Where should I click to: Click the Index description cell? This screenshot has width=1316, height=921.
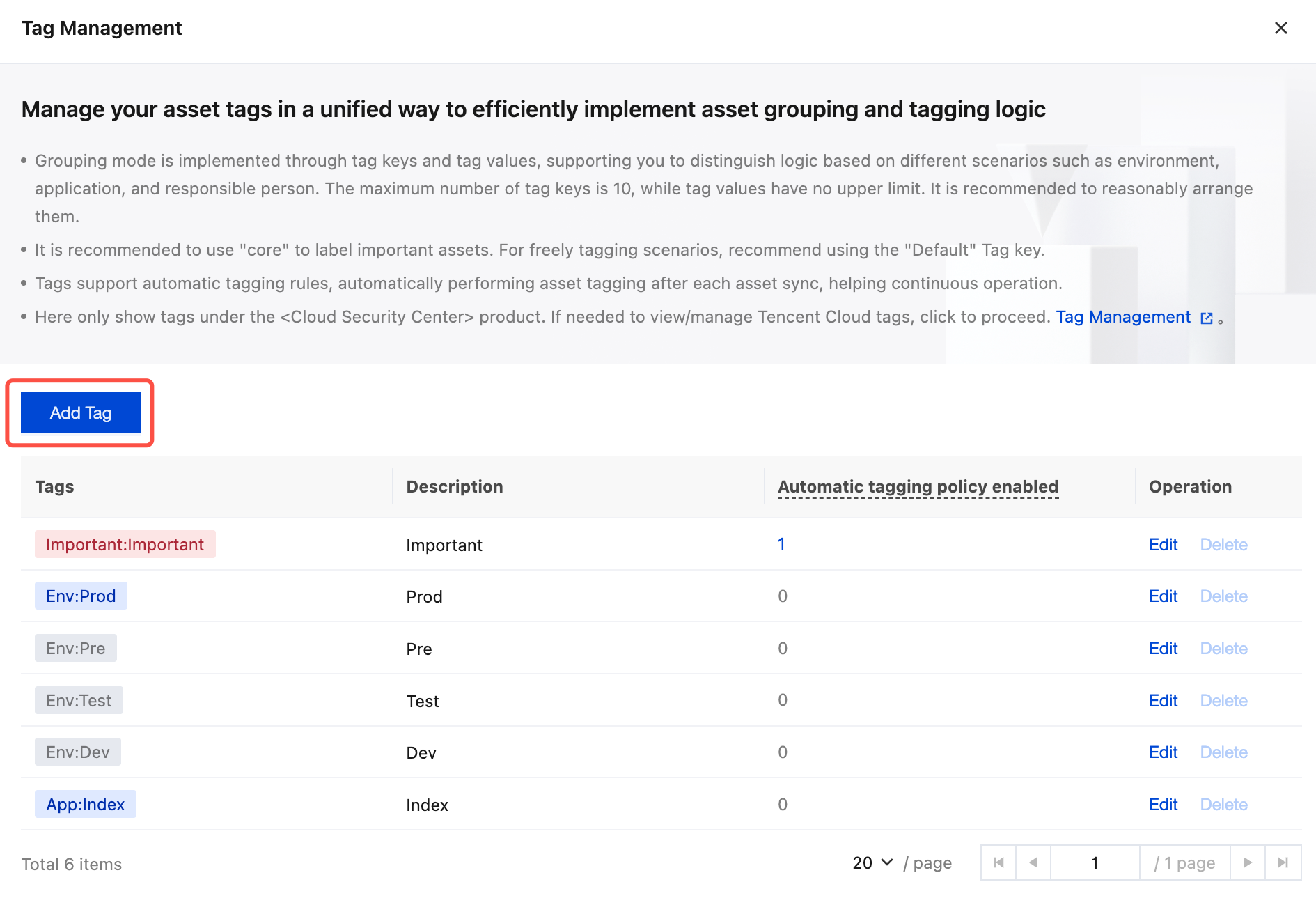[427, 805]
